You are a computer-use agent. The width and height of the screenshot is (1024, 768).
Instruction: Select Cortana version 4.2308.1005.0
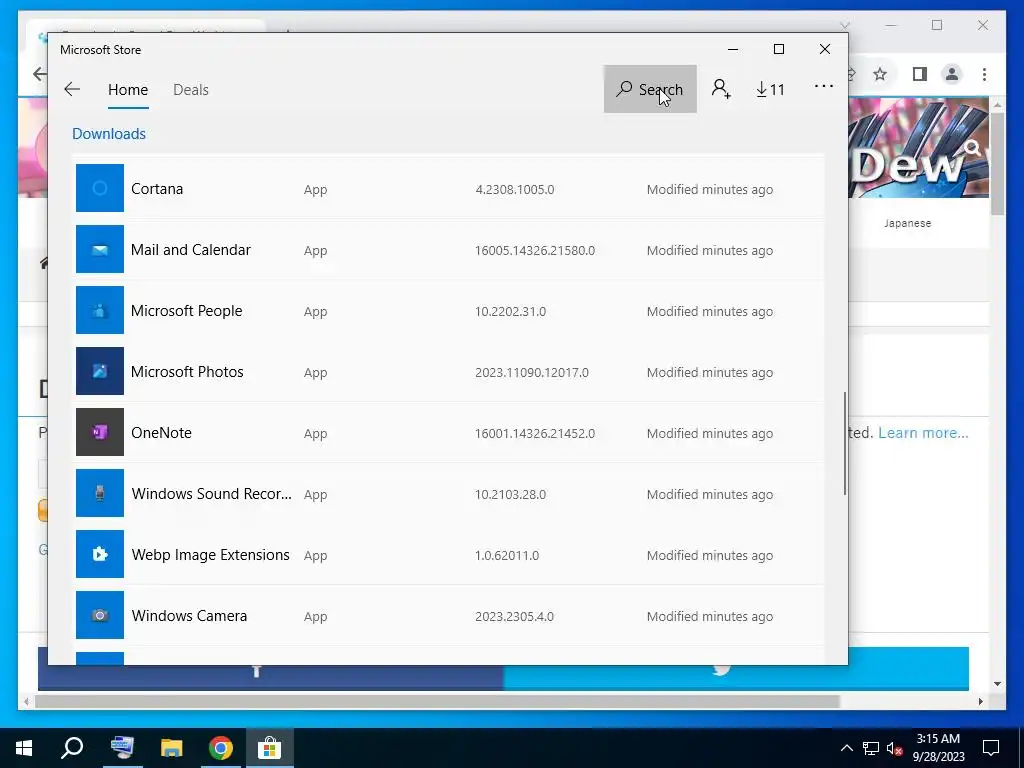pyautogui.click(x=515, y=189)
